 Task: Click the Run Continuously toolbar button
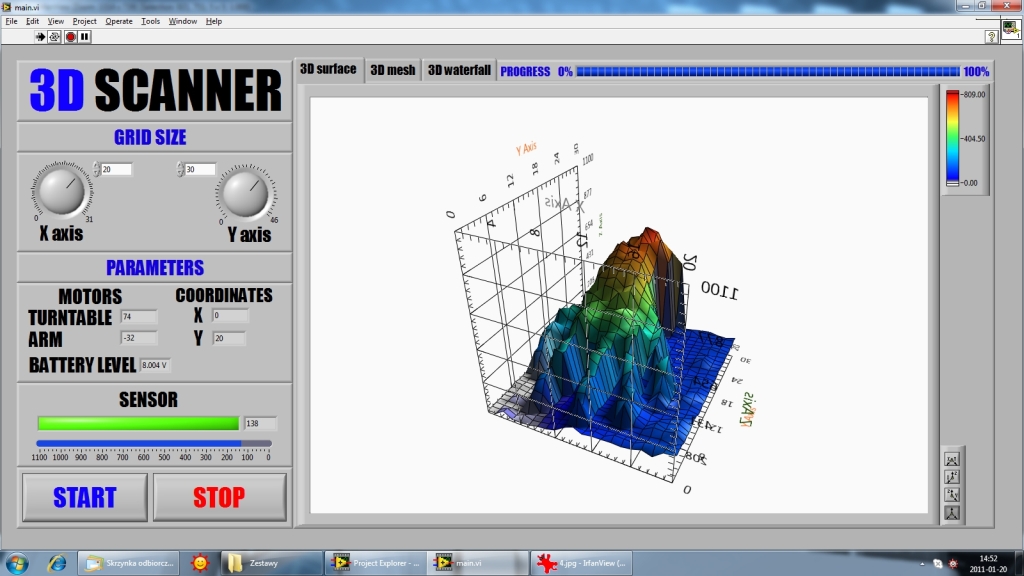pyautogui.click(x=54, y=37)
